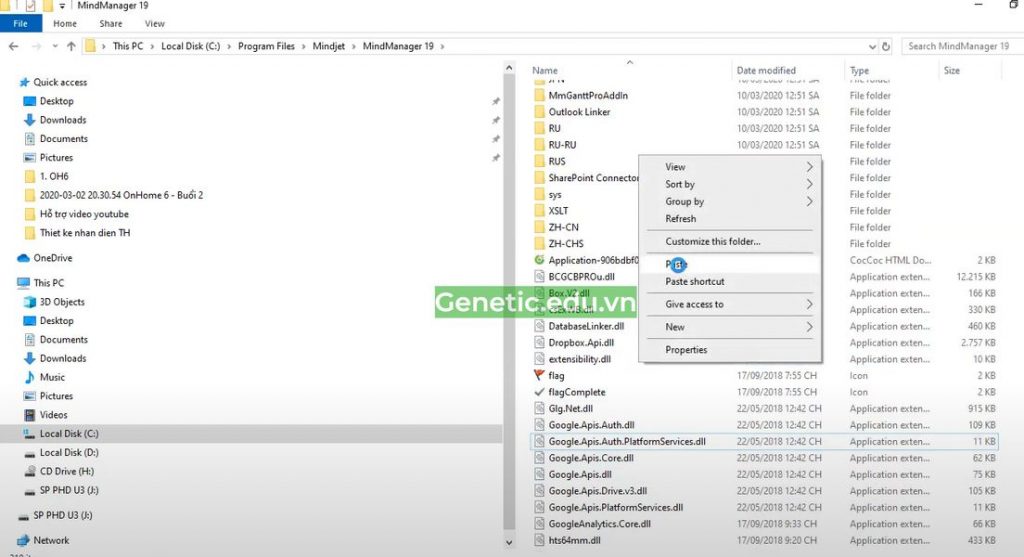Select the 3D Objects icon
1024x557 pixels.
(x=29, y=302)
